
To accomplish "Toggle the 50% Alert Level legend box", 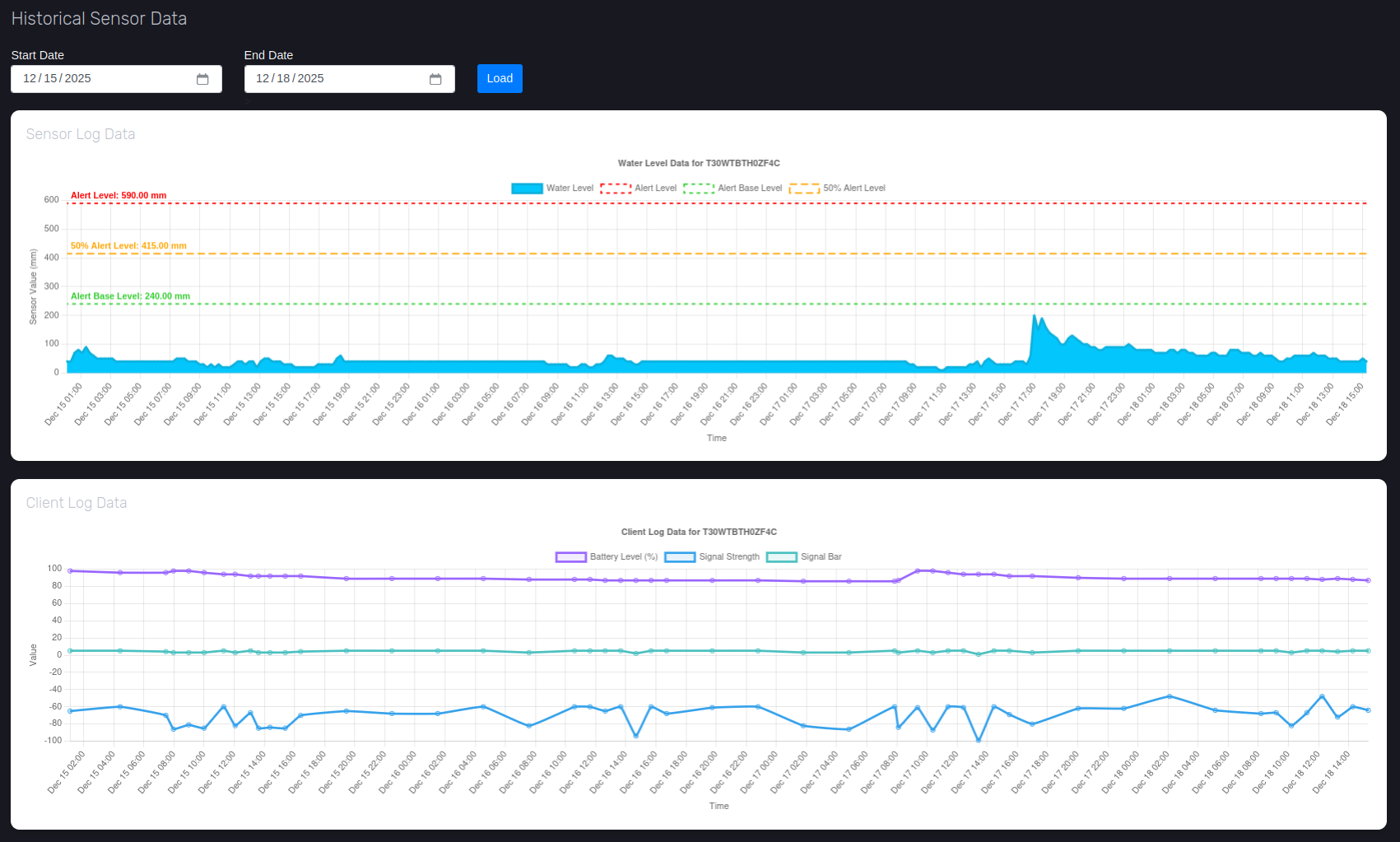I will [x=804, y=188].
